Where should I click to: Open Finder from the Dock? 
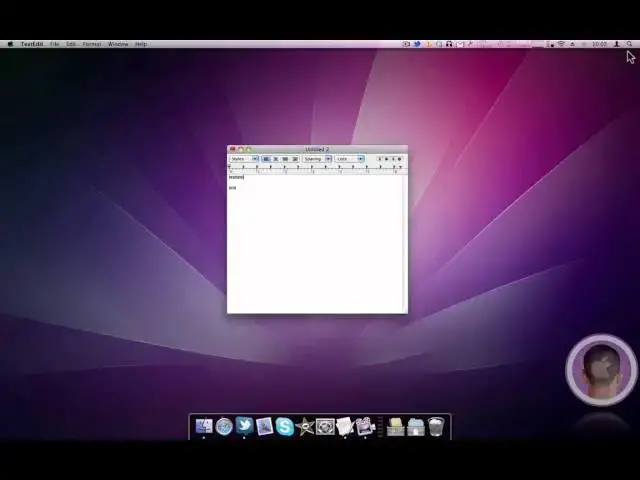[204, 426]
